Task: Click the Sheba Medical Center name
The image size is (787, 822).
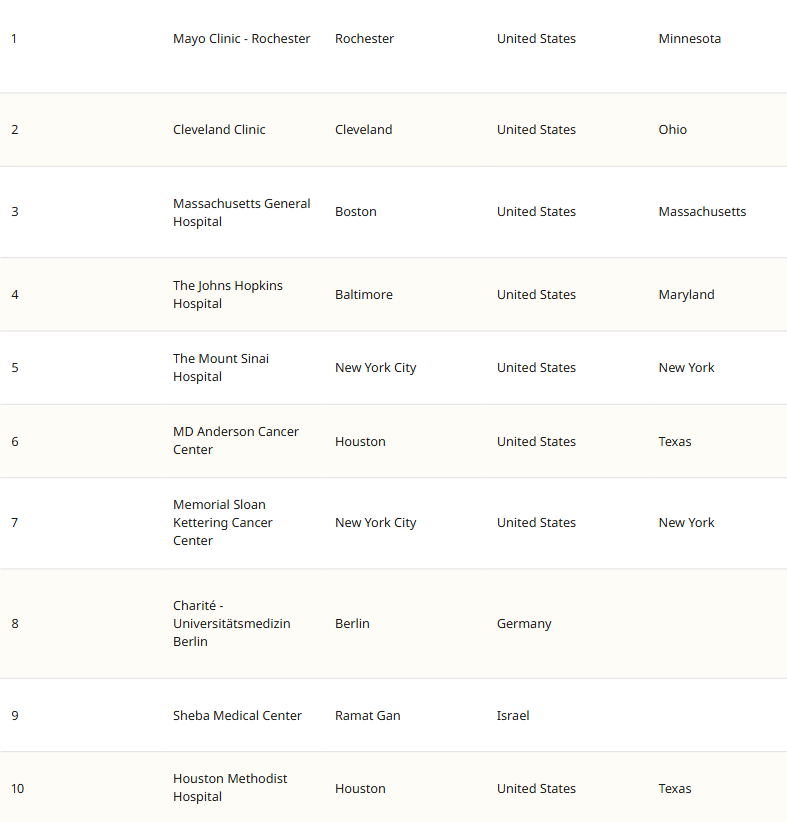Action: [237, 716]
